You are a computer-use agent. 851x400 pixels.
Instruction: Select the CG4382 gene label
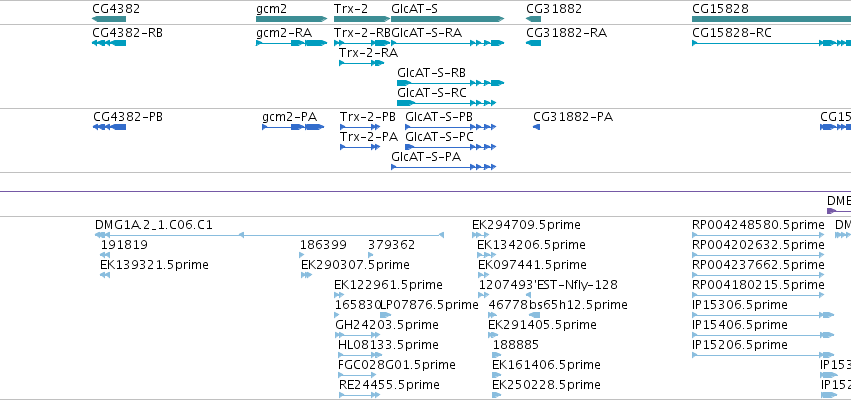click(116, 9)
